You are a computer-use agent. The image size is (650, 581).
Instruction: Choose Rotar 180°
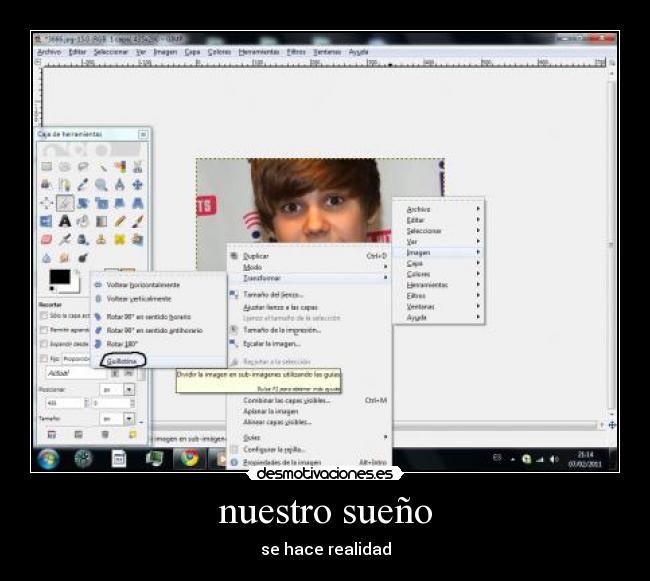coord(160,344)
